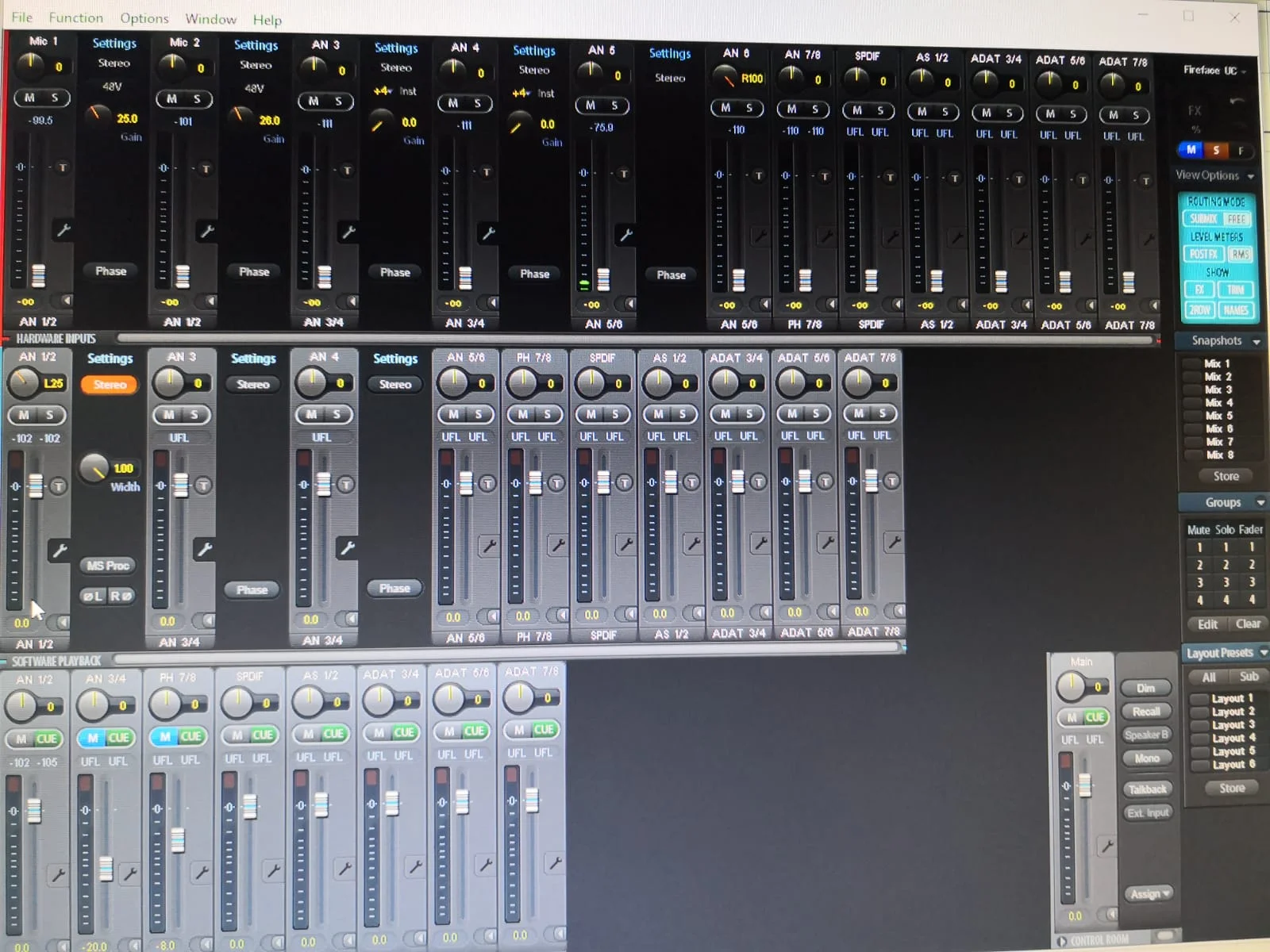
Task: Open the wrench settings of hardware output ADAT 7/8
Action: point(894,543)
